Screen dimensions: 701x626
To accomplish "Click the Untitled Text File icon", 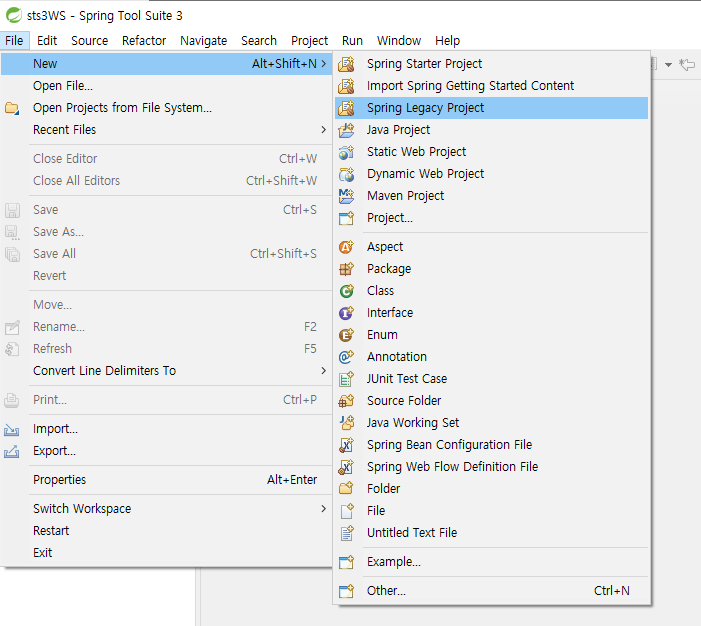I will pos(346,533).
